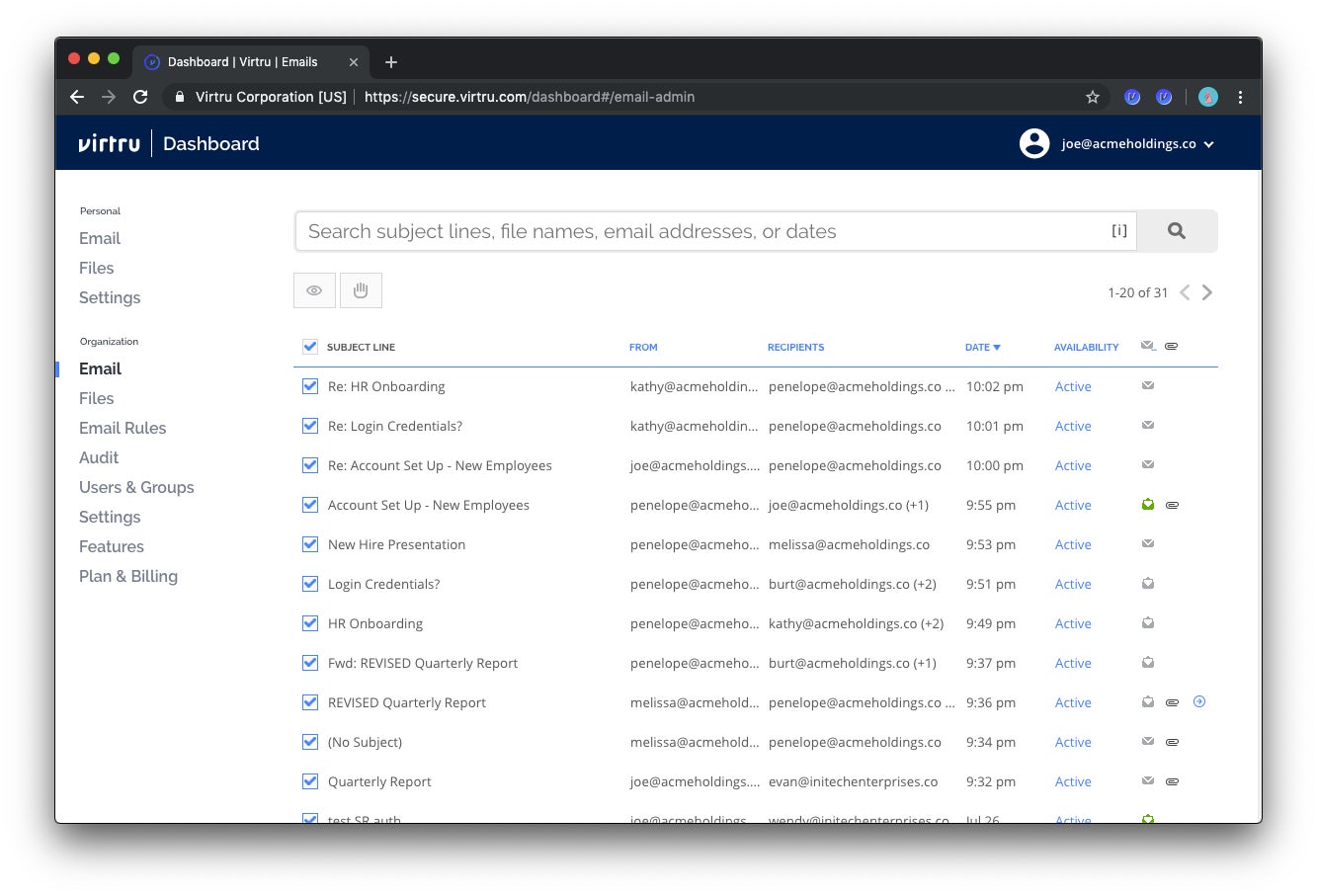The width and height of the screenshot is (1317, 896).
Task: Go to previous page of results
Action: [x=1185, y=292]
